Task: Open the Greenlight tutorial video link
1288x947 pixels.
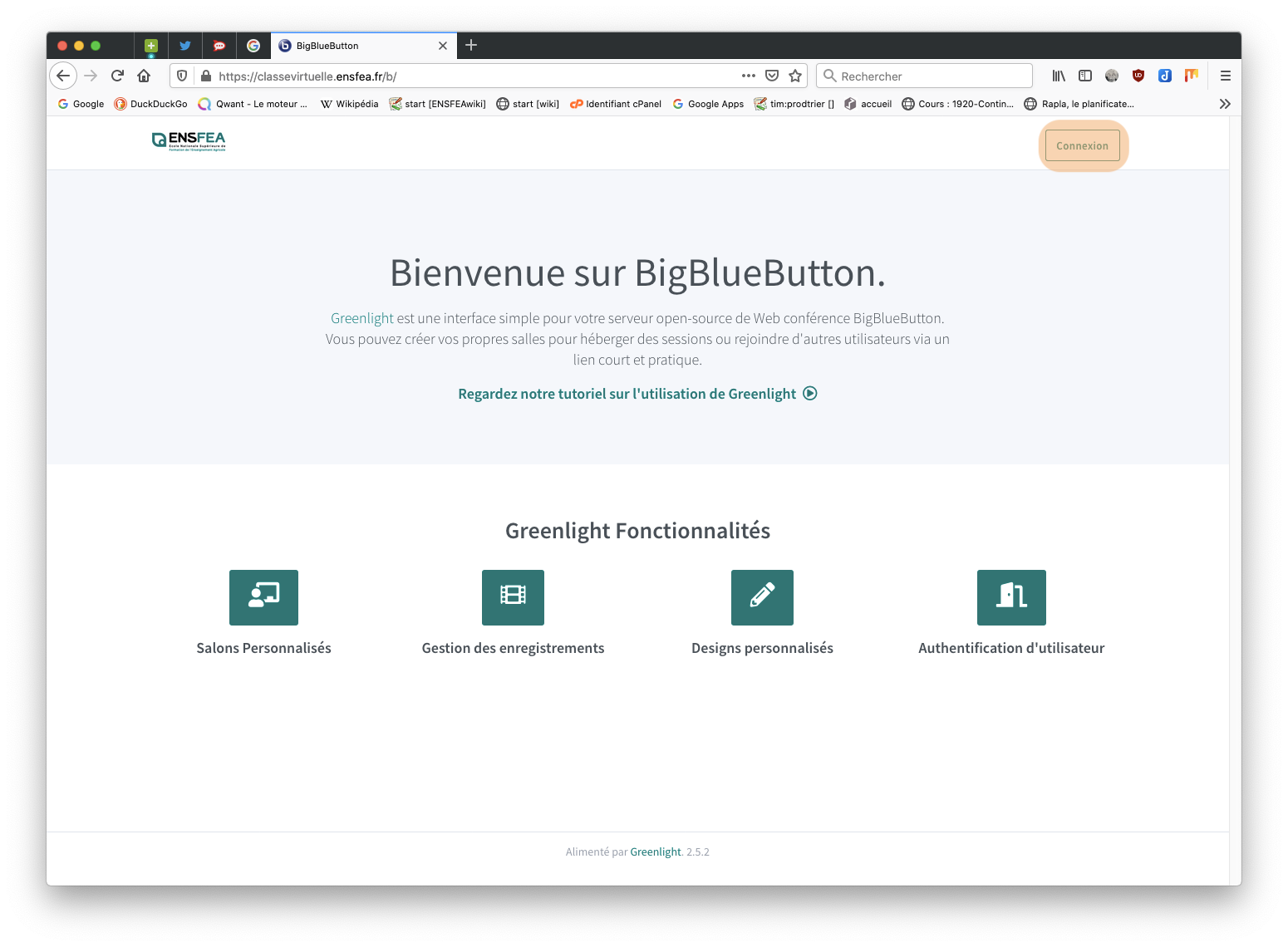Action: point(637,394)
